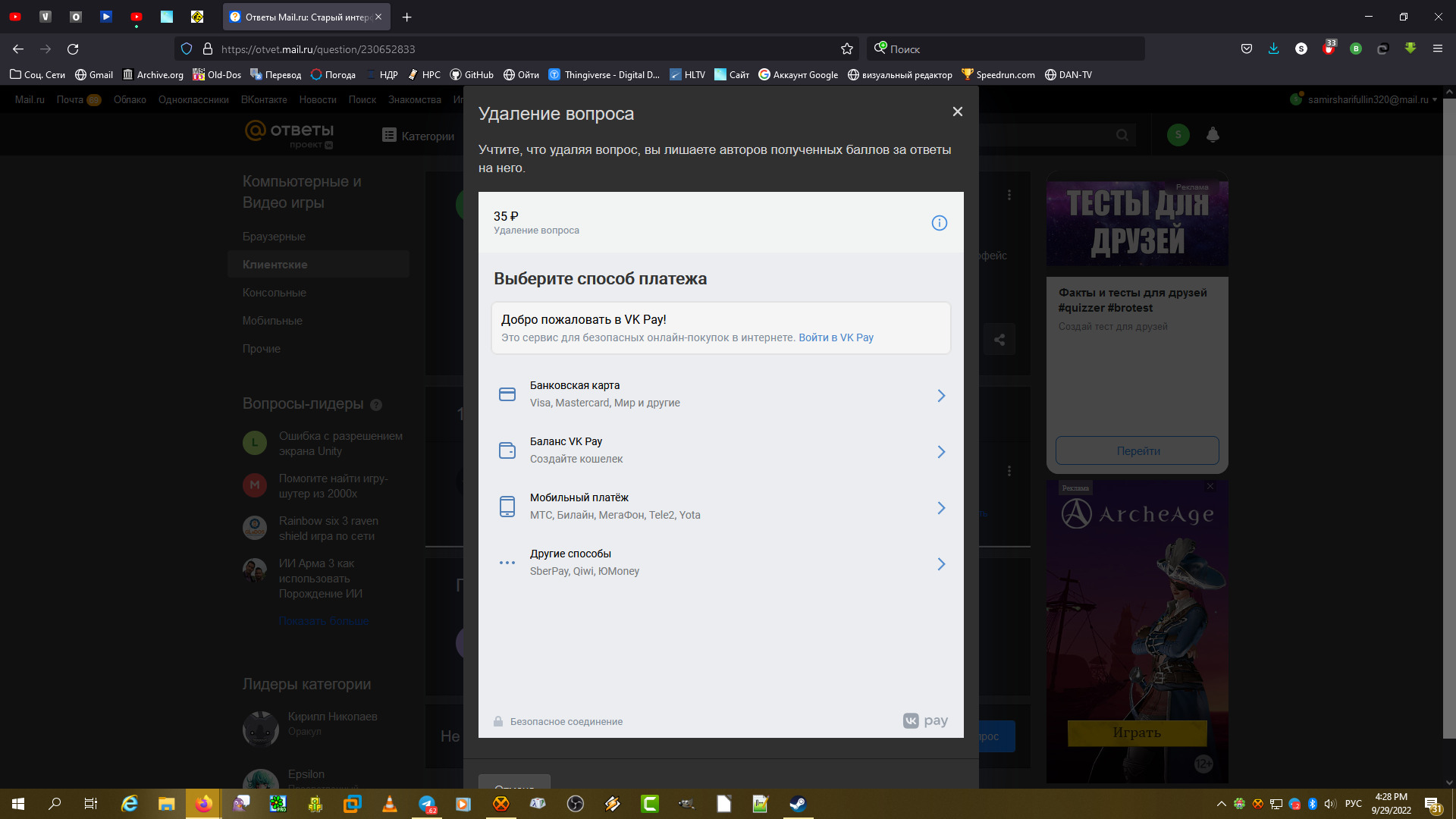Expand Мобильный платёж chevron

tap(941, 508)
